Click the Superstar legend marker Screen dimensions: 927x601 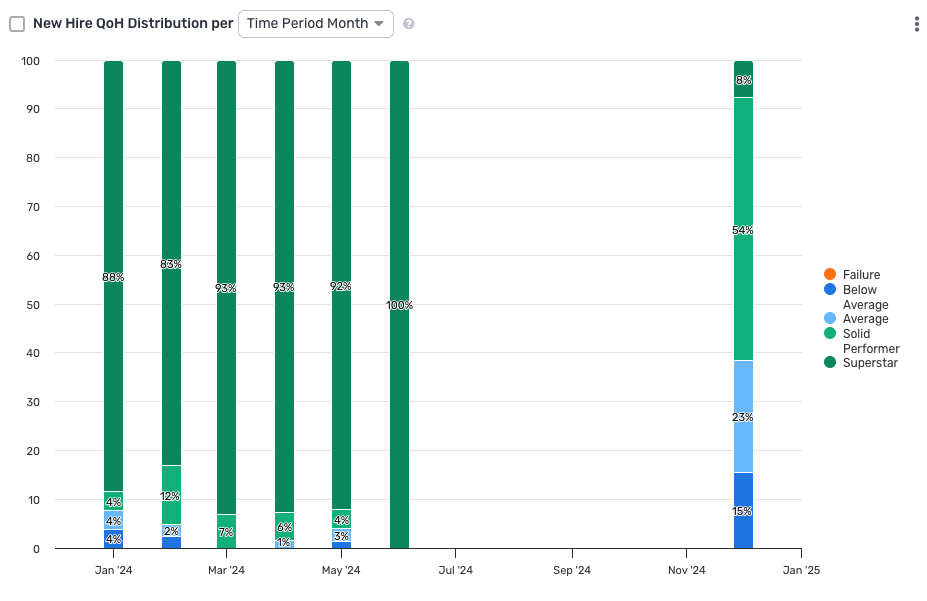point(830,363)
